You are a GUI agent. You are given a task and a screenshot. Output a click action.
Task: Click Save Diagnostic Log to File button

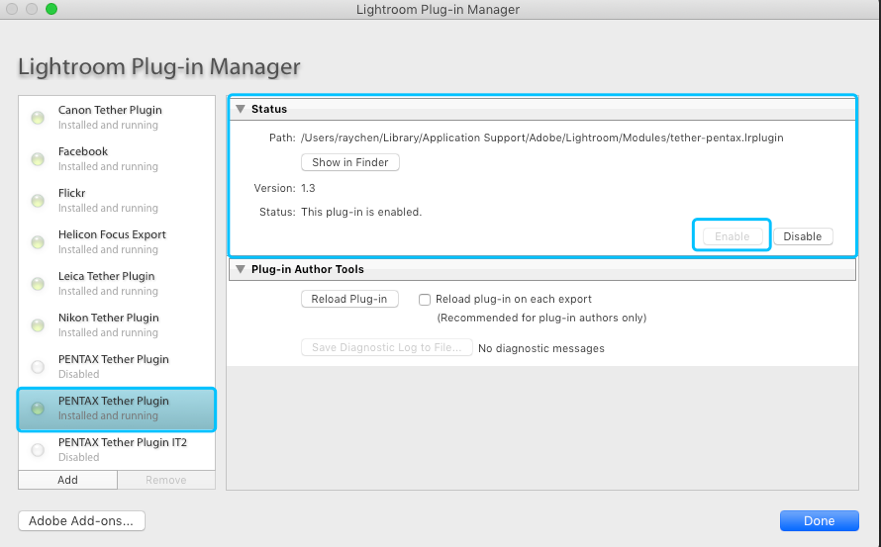coord(387,348)
